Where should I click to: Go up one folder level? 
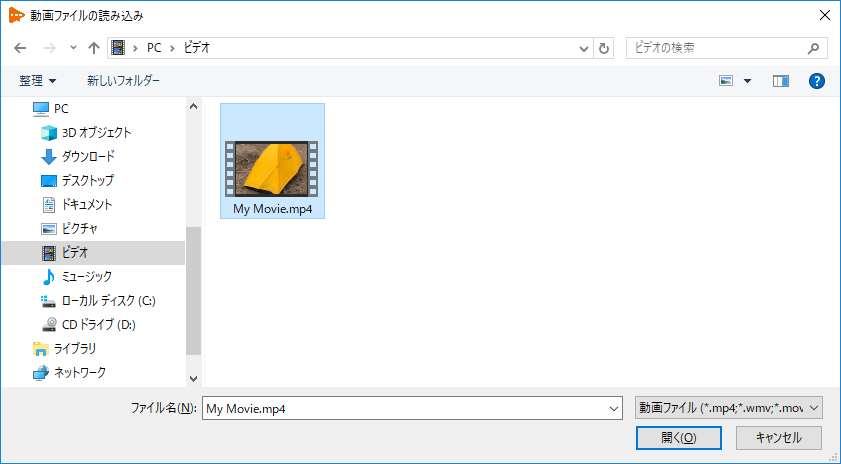(94, 48)
